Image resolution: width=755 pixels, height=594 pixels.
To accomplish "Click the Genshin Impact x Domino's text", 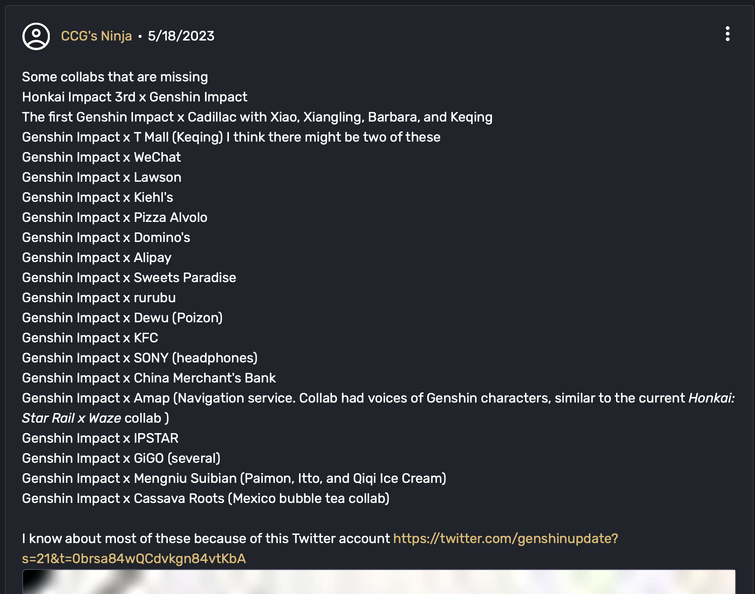I will click(106, 237).
